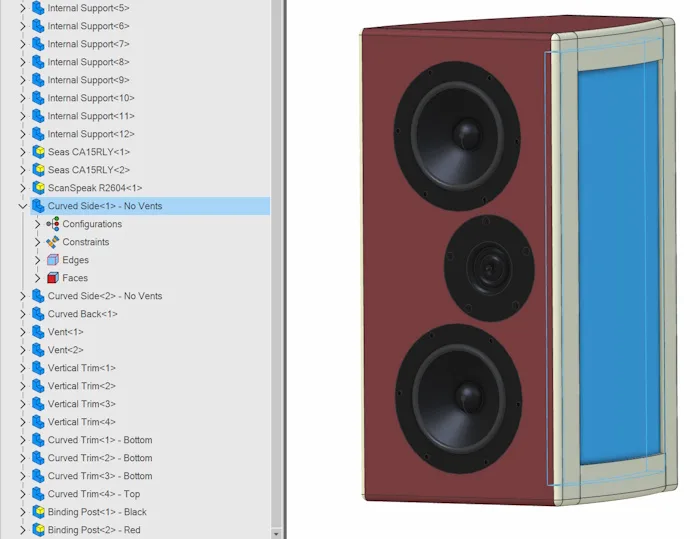
Task: Expand the Curved Trim<2> - Bottom node
Action: point(23,458)
